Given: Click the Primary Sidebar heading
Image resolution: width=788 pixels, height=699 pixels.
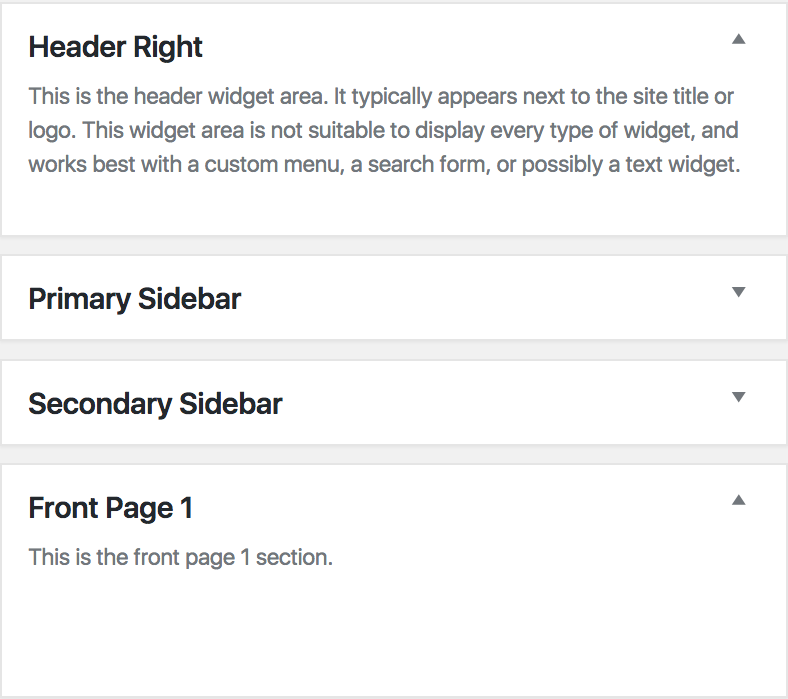Looking at the screenshot, I should pyautogui.click(x=134, y=299).
